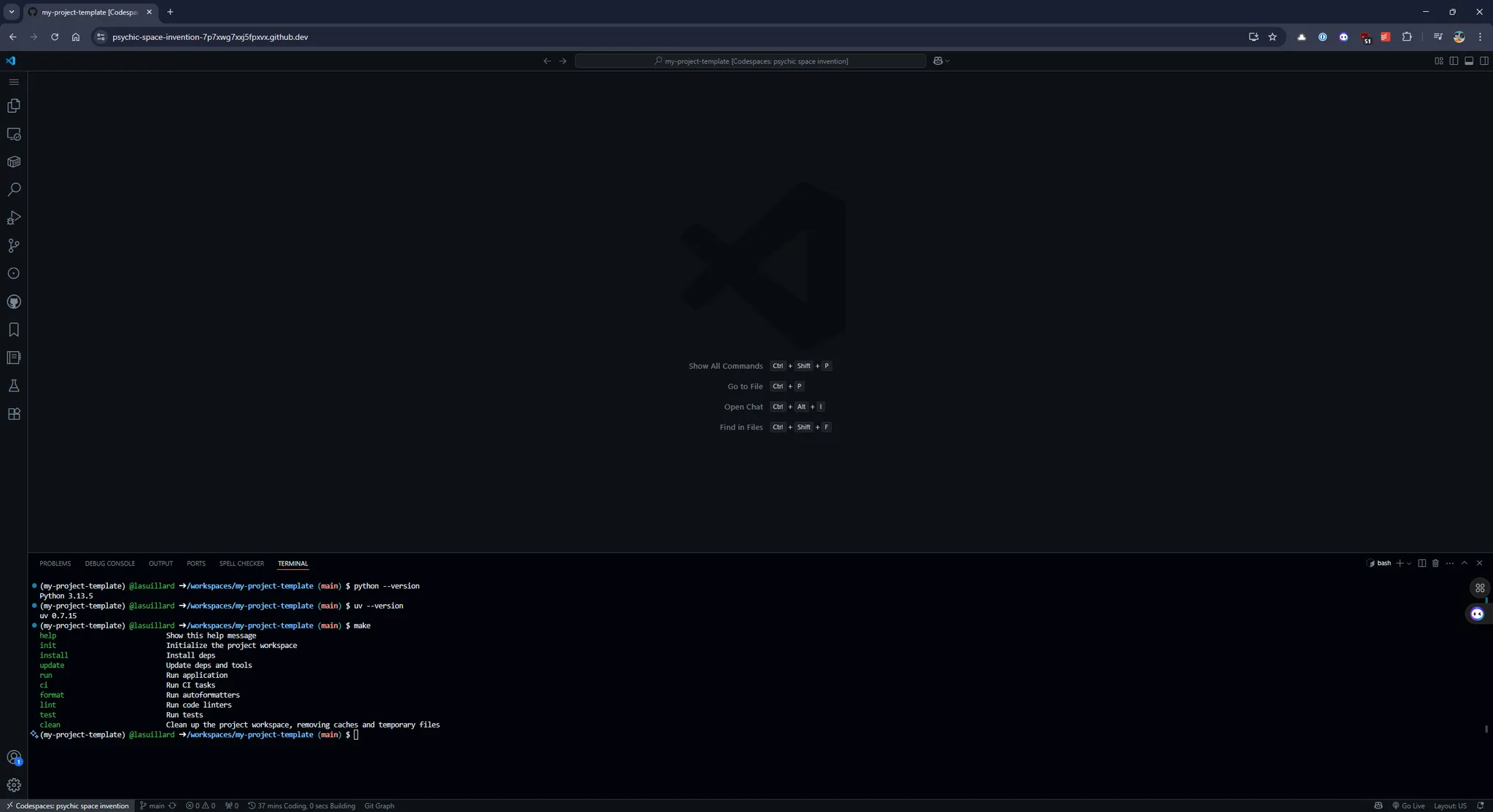Toggle the secondary side bar visibility
Viewport: 1493px width, 812px height.
click(1484, 61)
